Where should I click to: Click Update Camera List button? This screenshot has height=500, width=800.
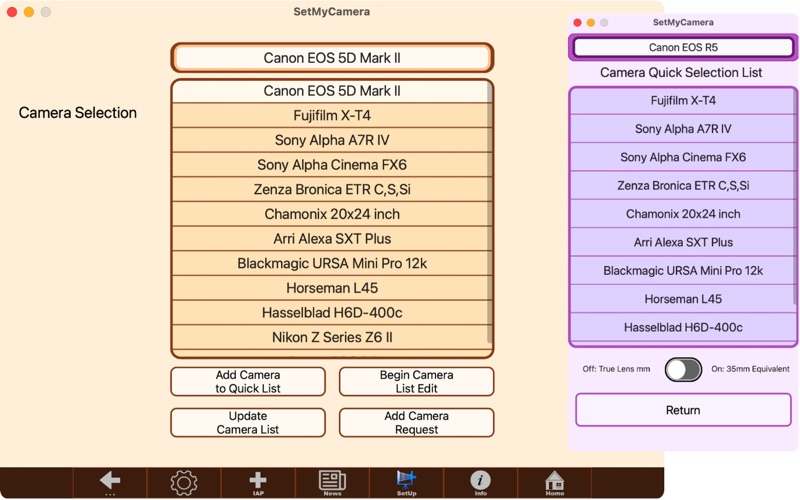coord(248,422)
